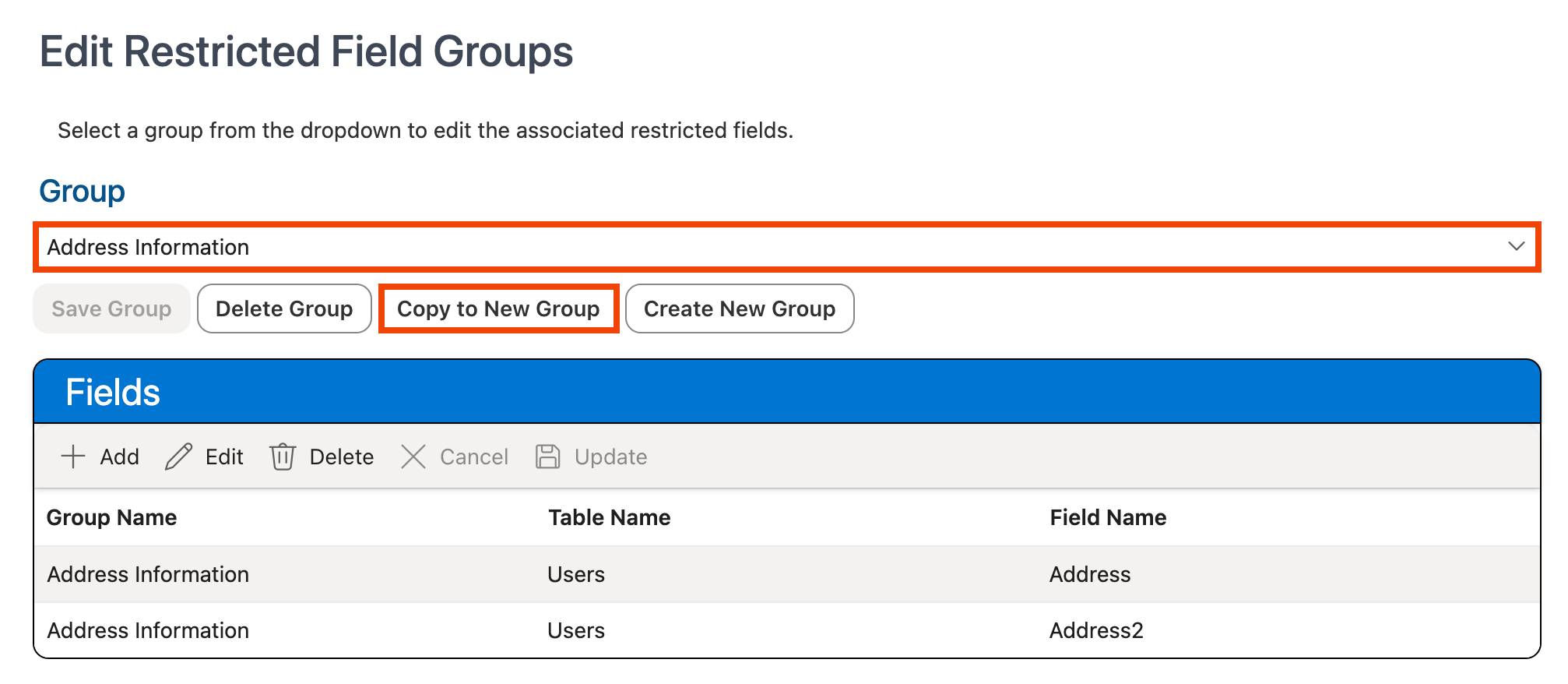Click the blue Group label above dropdown
Image resolution: width=1568 pixels, height=684 pixels.
click(82, 191)
